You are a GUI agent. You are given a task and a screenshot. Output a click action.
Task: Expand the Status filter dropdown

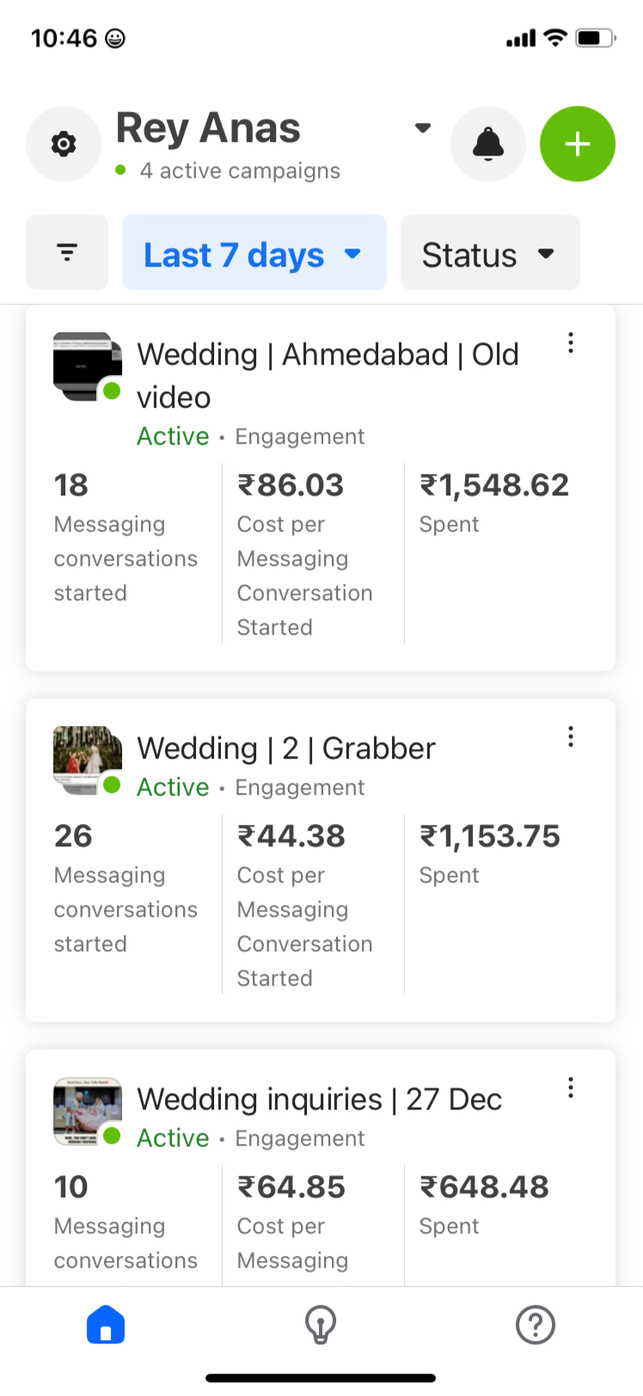point(490,253)
